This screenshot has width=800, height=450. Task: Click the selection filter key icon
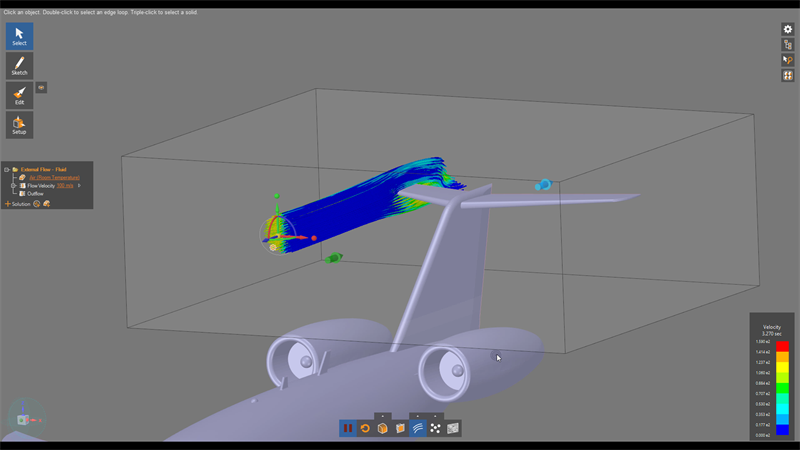pyautogui.click(x=788, y=61)
